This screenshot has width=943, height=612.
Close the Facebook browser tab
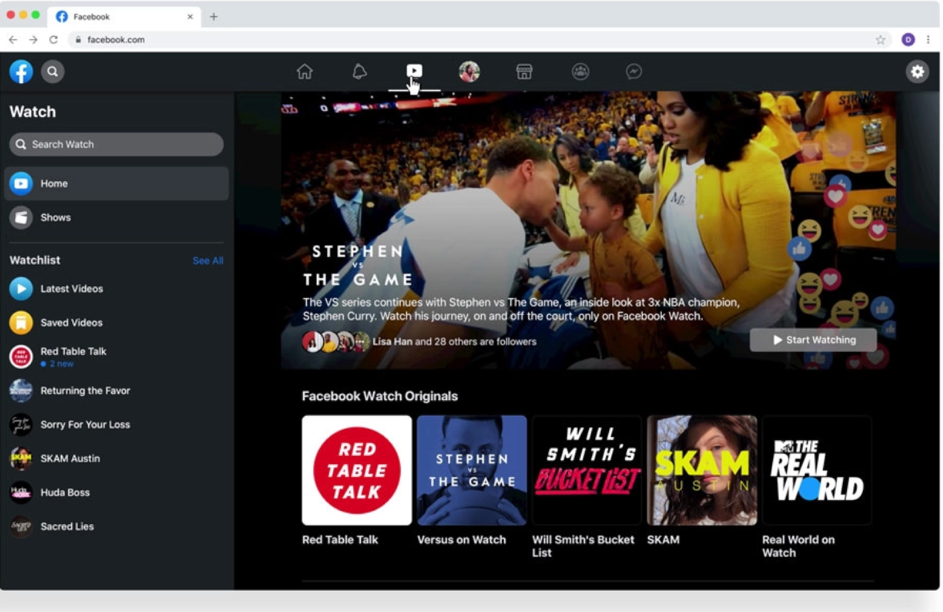coord(190,16)
